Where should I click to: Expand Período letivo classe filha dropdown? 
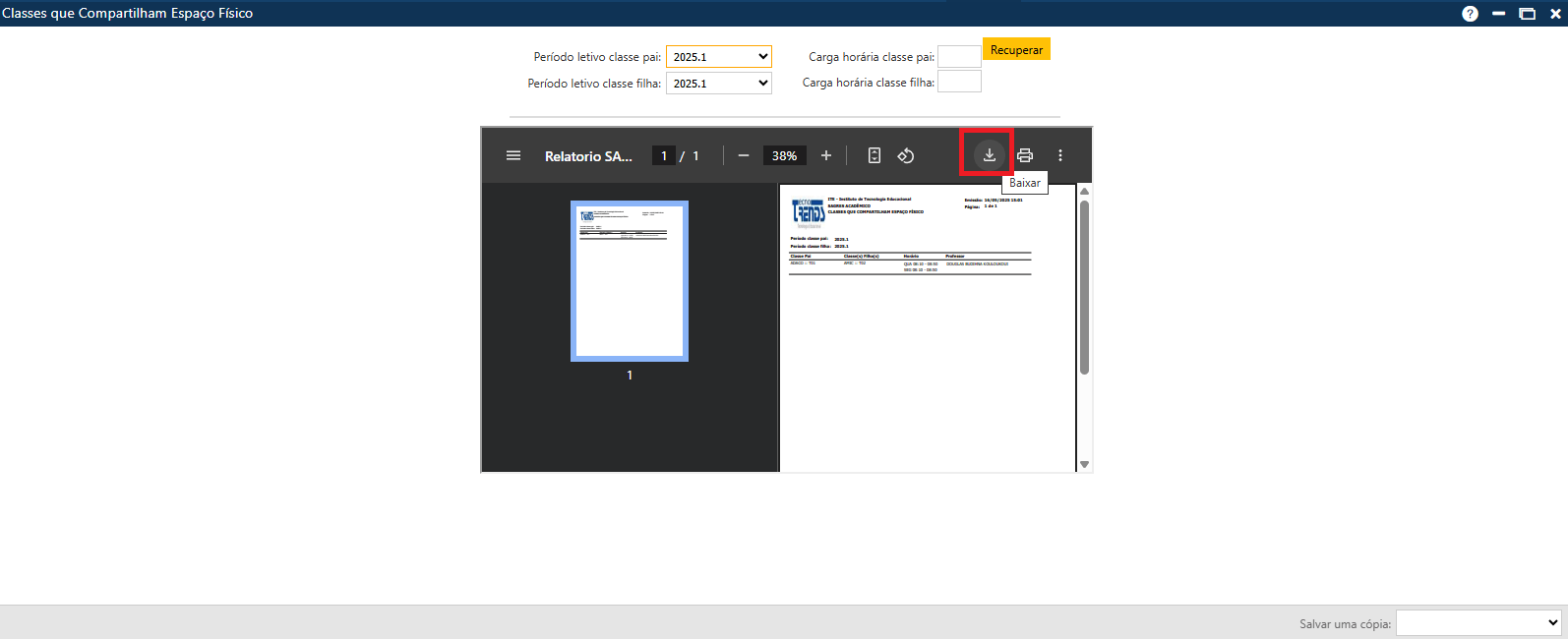[718, 84]
